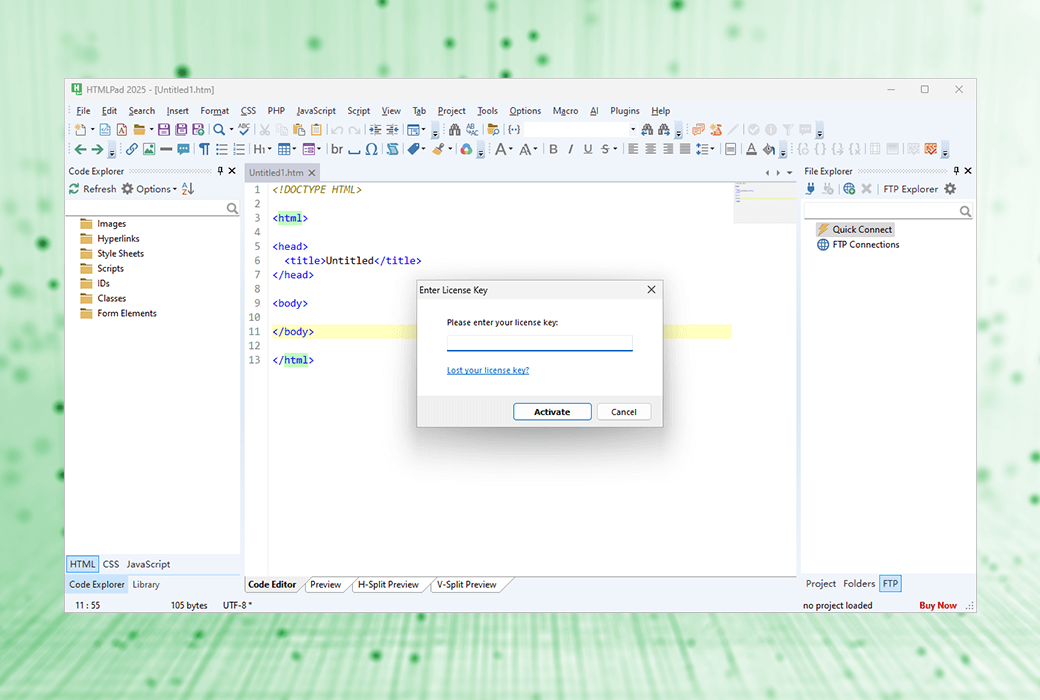Click the Omega special character icon
Viewport: 1040px width, 700px height.
[x=371, y=149]
